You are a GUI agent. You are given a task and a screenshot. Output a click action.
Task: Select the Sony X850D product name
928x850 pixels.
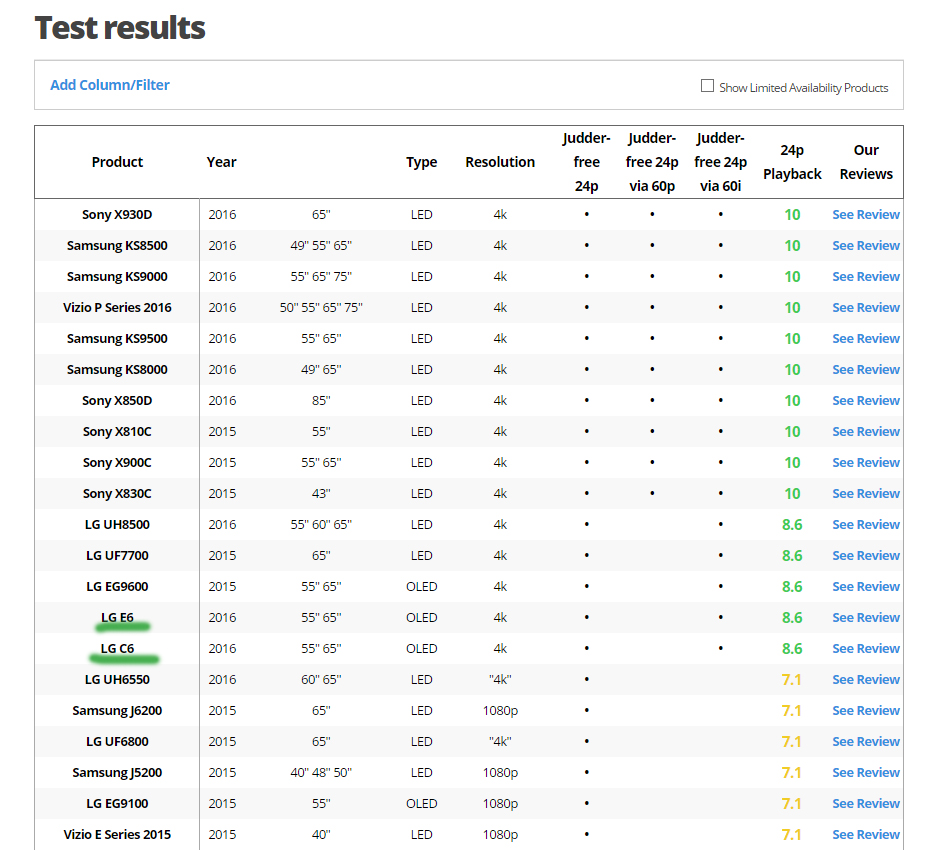coord(117,401)
